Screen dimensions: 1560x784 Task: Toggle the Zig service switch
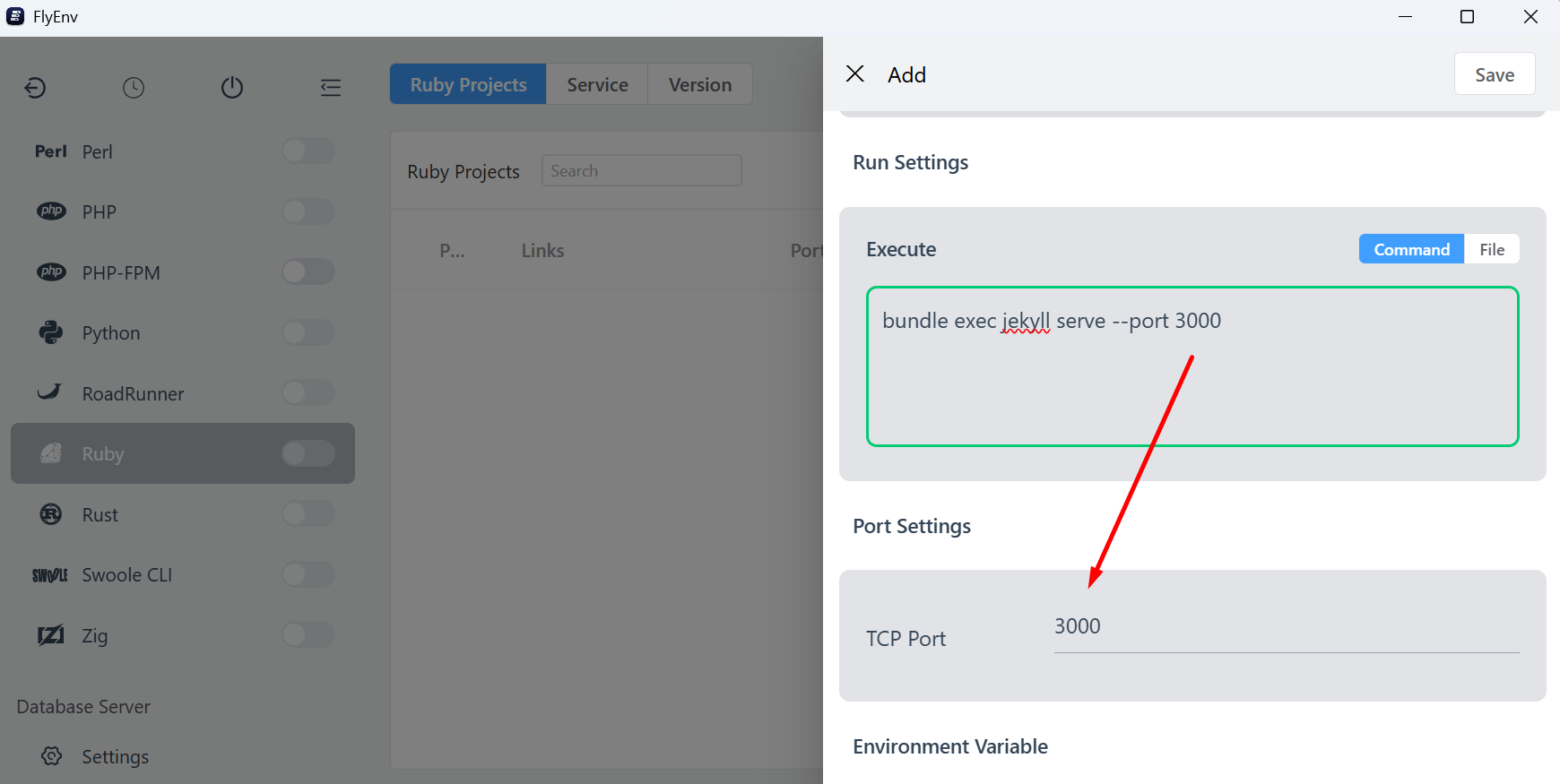(308, 634)
